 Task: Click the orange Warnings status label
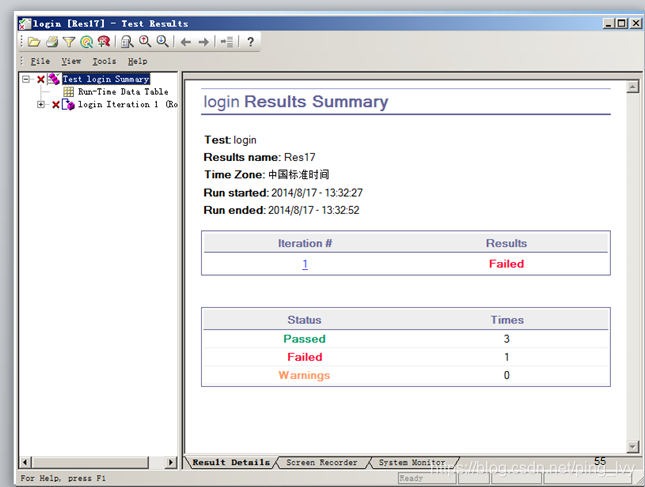(304, 375)
